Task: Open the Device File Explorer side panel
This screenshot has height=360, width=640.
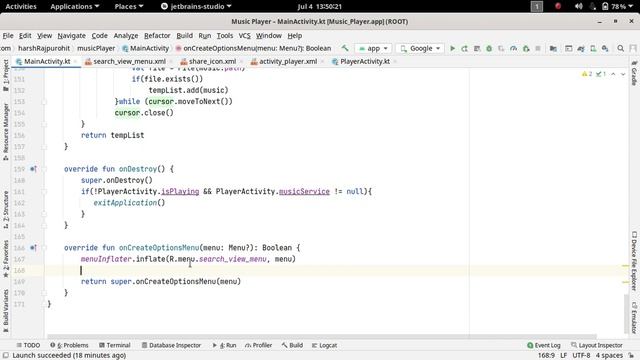Action: [634, 261]
